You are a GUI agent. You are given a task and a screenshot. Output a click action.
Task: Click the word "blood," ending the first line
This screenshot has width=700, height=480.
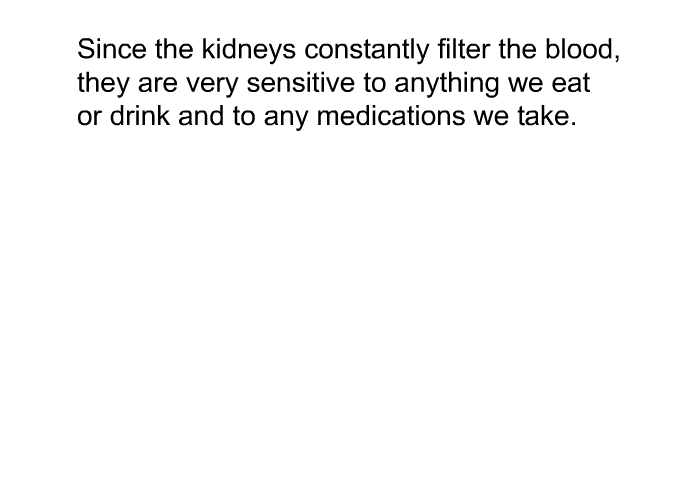pyautogui.click(x=583, y=50)
